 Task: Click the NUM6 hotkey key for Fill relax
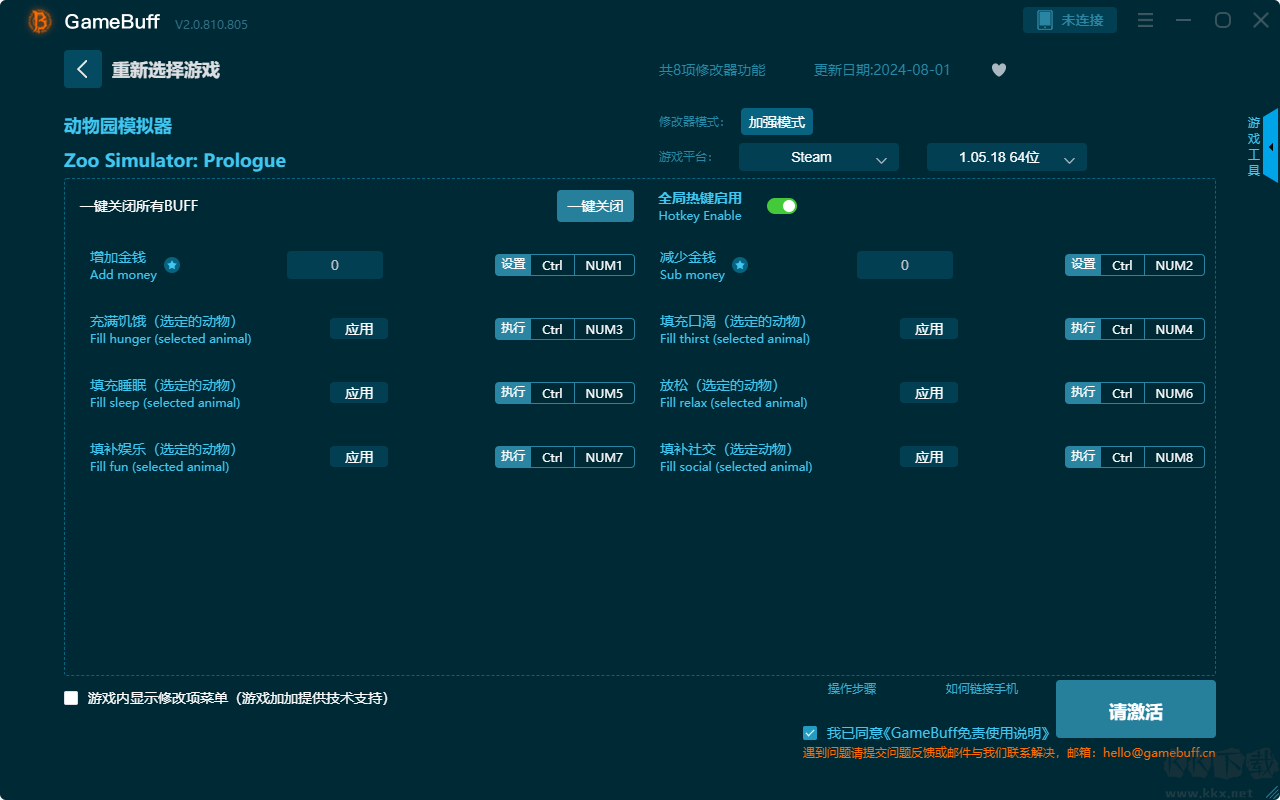(x=1174, y=393)
